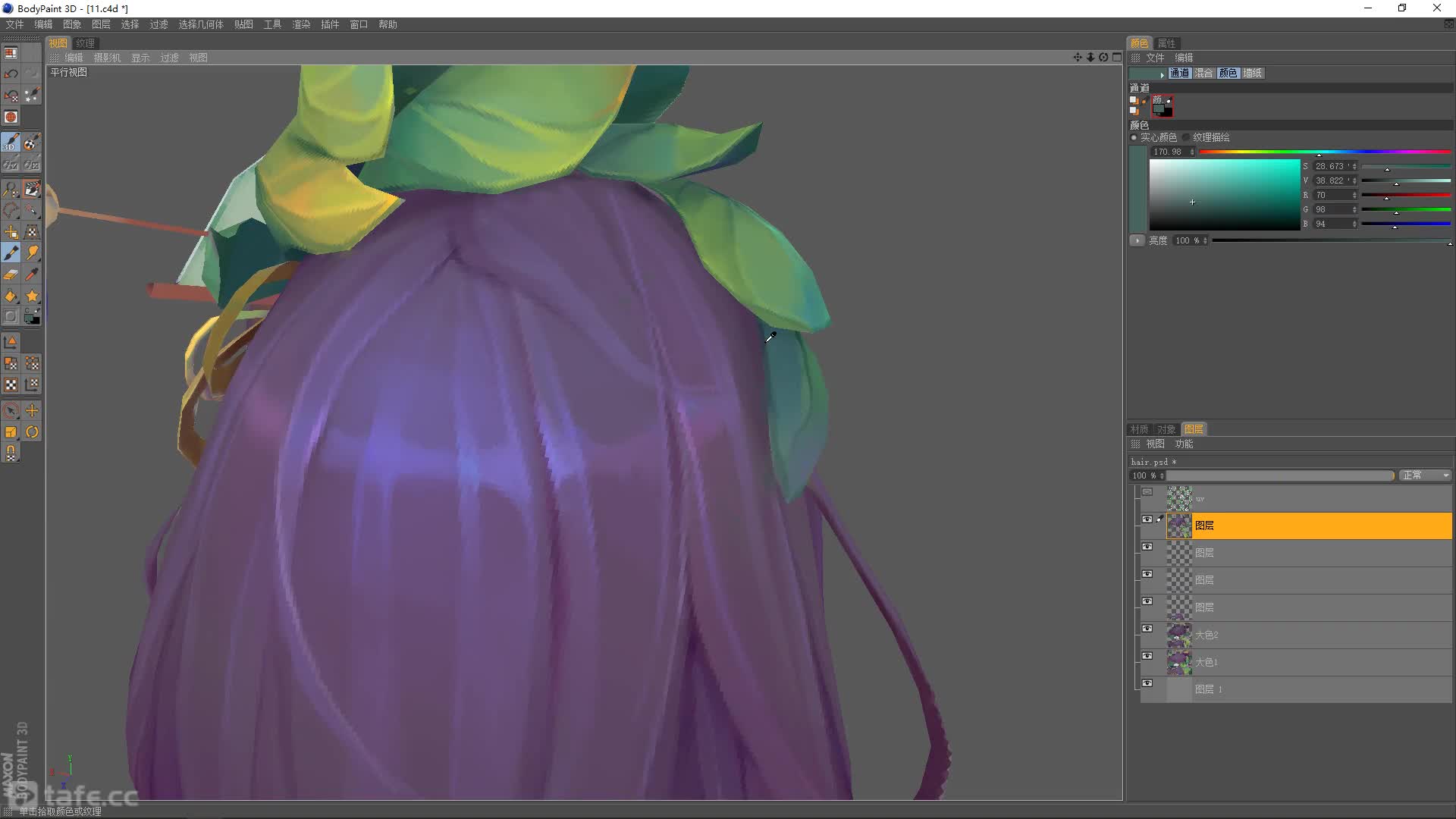Viewport: 1456px width, 819px height.
Task: Switch to the 纹理 viewport tab
Action: click(x=85, y=43)
